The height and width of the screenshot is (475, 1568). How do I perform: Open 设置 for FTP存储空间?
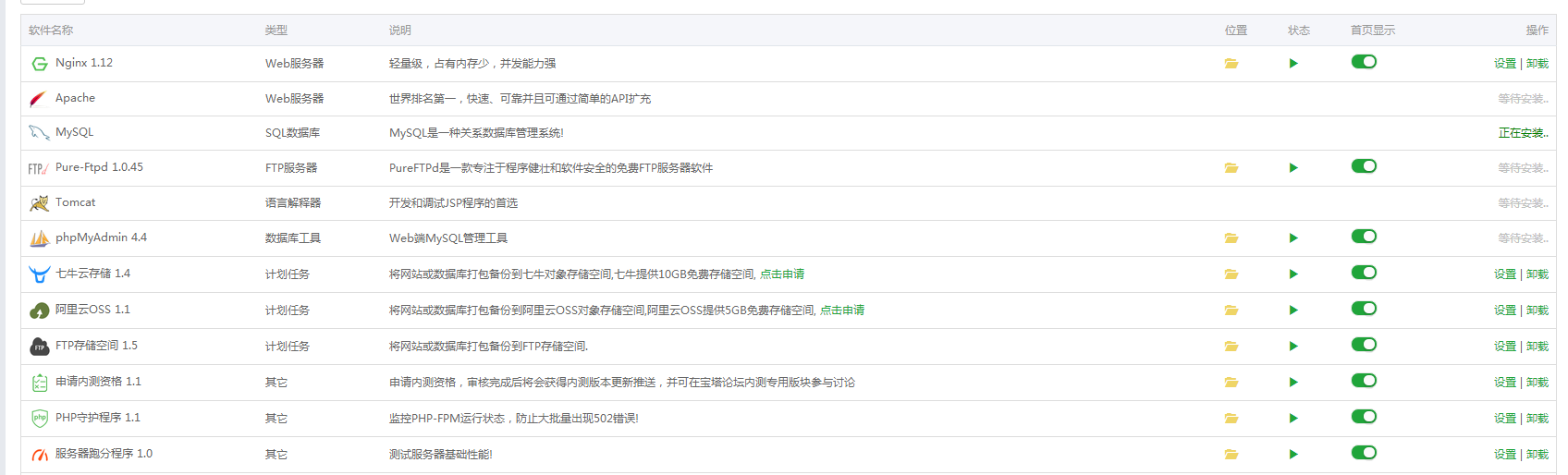point(1505,347)
